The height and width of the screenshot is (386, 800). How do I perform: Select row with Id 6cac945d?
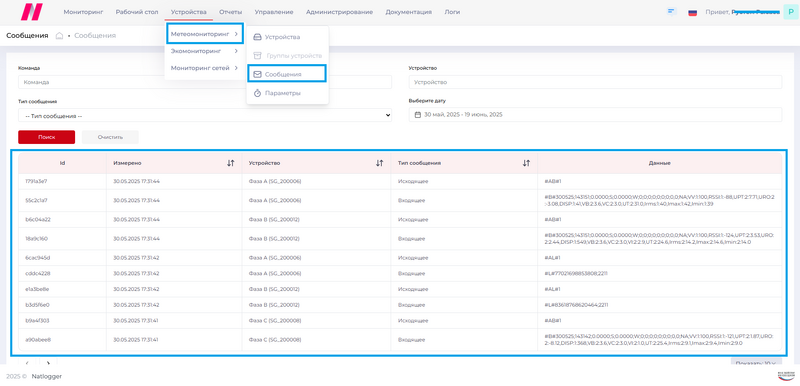click(400, 258)
